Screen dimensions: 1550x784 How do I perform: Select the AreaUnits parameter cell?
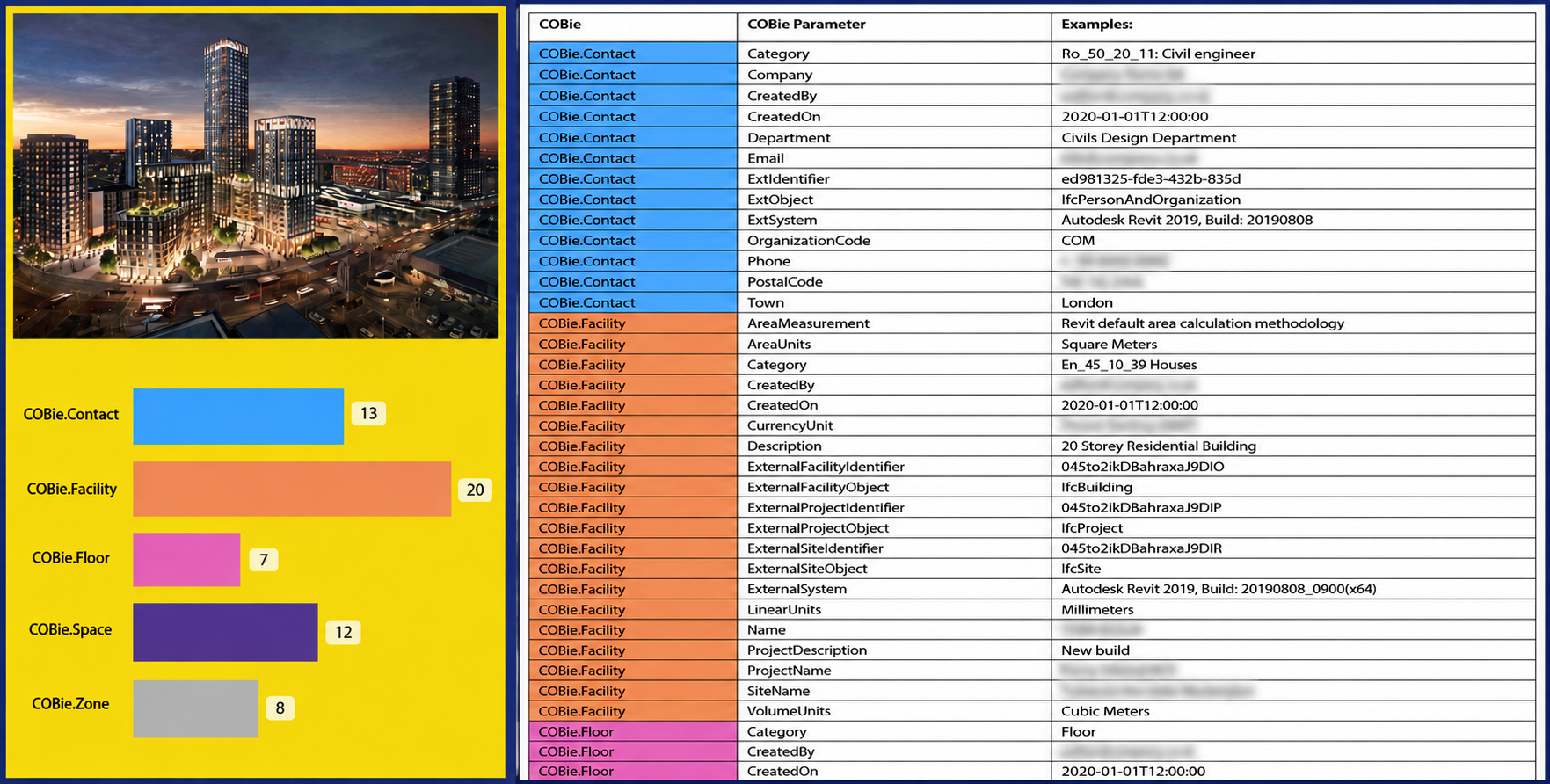tap(894, 344)
